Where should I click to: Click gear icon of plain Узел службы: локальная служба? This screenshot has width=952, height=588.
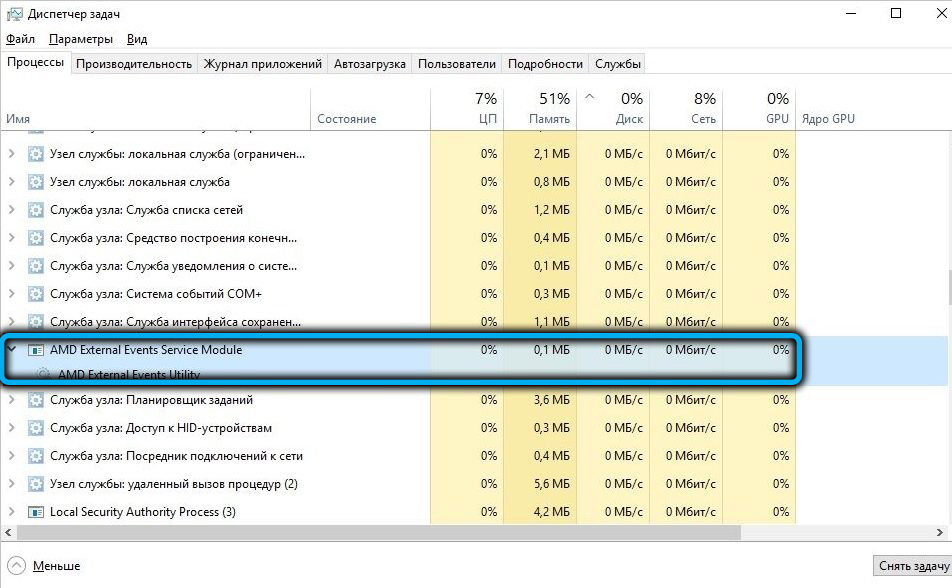(x=36, y=182)
